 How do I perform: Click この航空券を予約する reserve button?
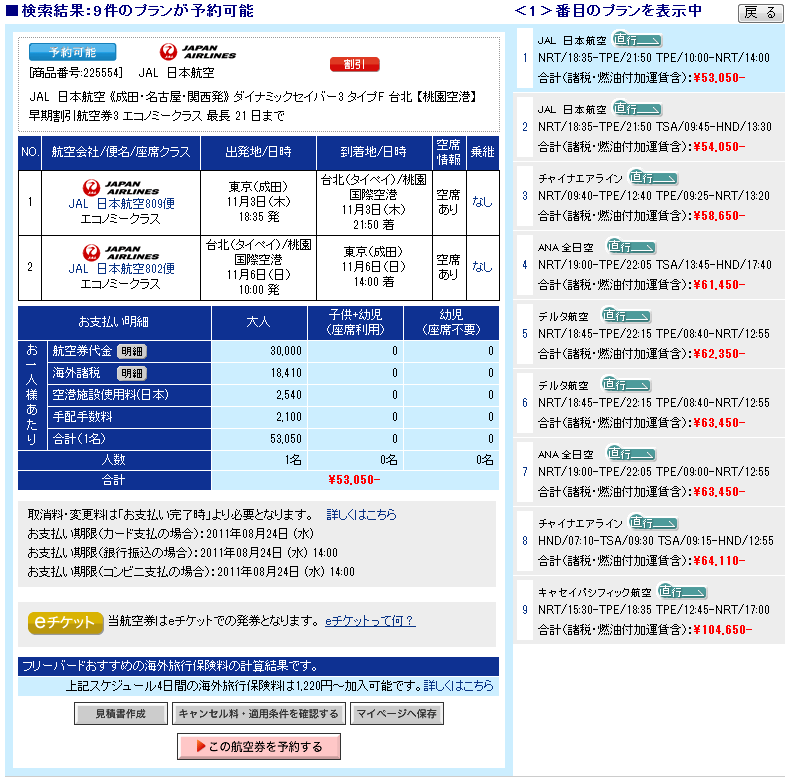pos(259,746)
